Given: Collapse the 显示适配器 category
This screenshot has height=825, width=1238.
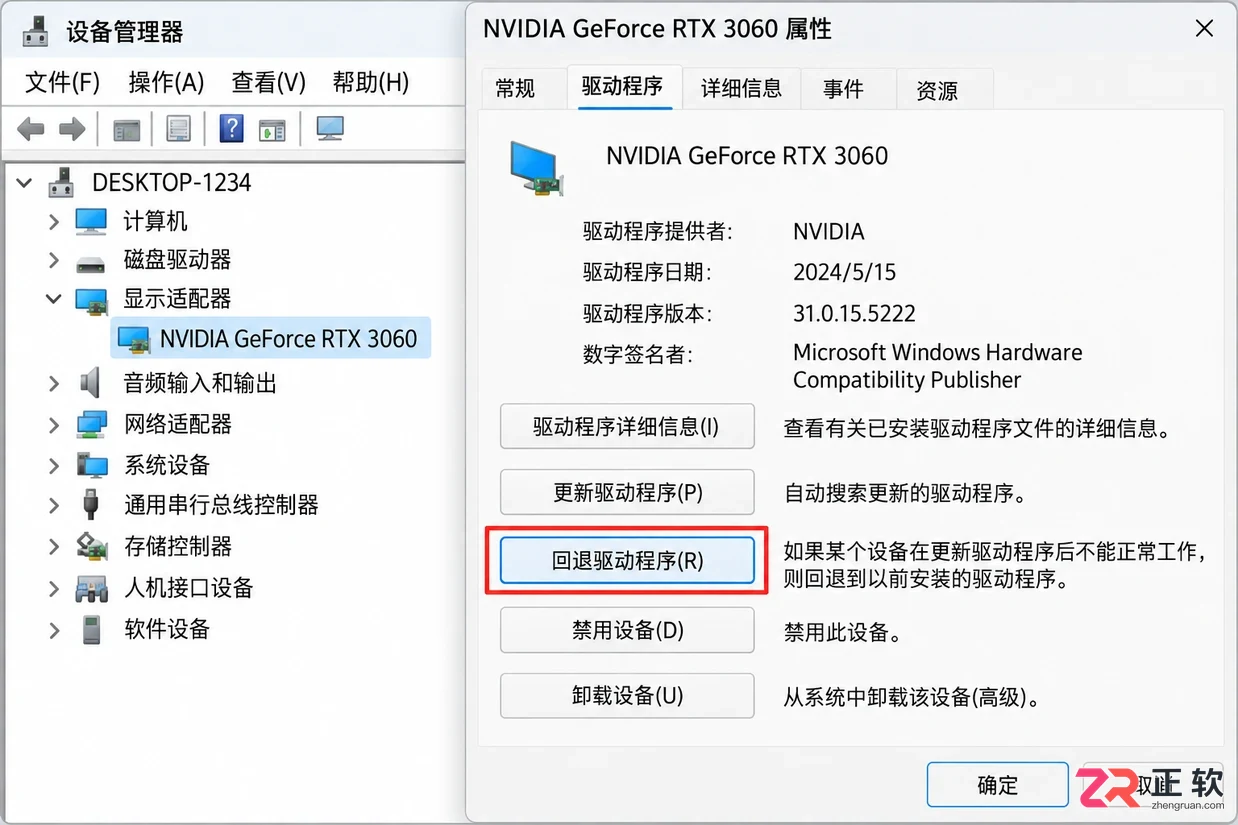Looking at the screenshot, I should [x=54, y=299].
